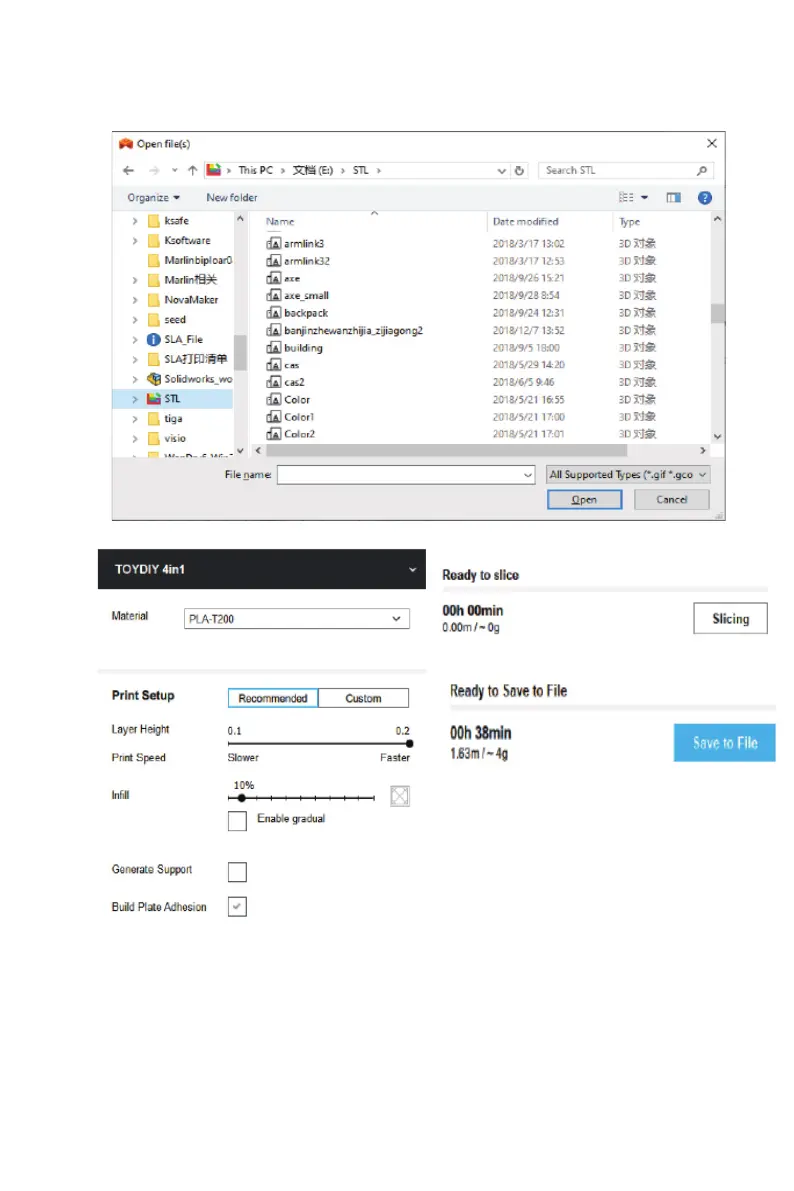The image size is (794, 1191).
Task: Click the Back arrow in Open file dialog
Action: 128,170
